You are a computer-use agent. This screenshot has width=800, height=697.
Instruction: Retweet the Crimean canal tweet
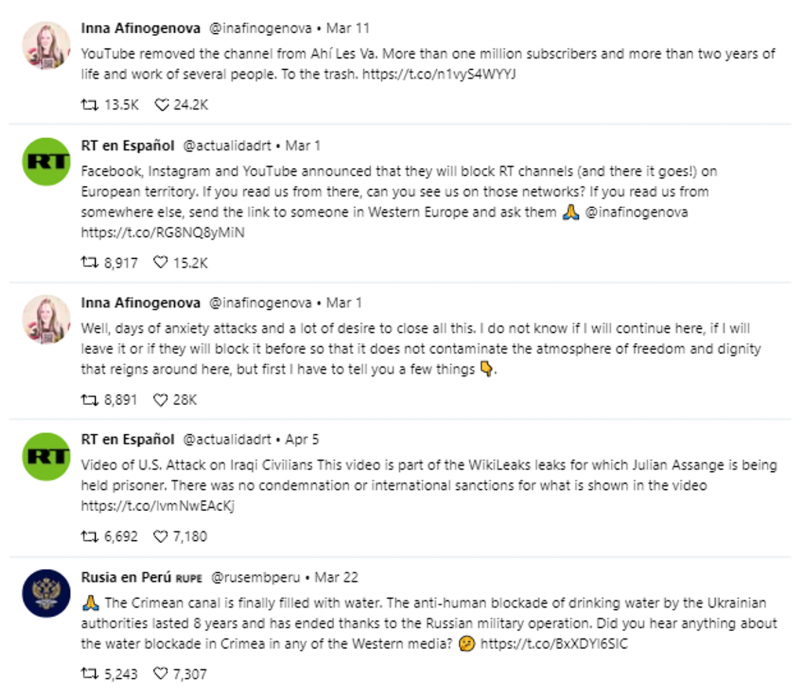tap(89, 674)
